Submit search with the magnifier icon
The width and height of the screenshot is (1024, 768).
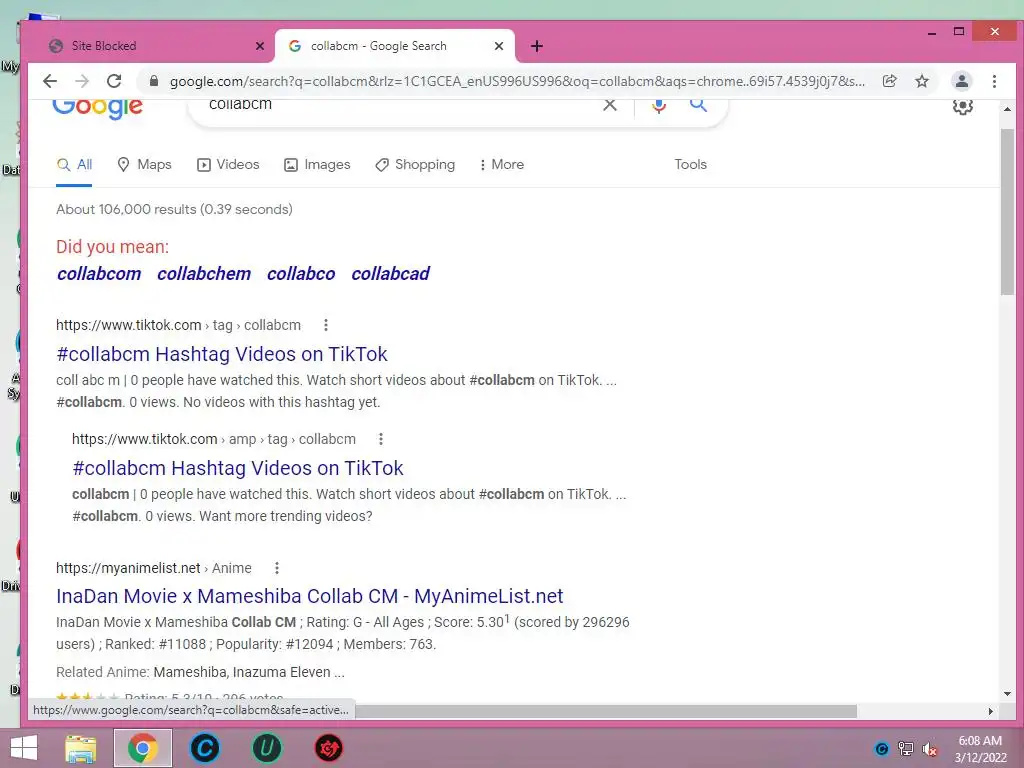698,104
